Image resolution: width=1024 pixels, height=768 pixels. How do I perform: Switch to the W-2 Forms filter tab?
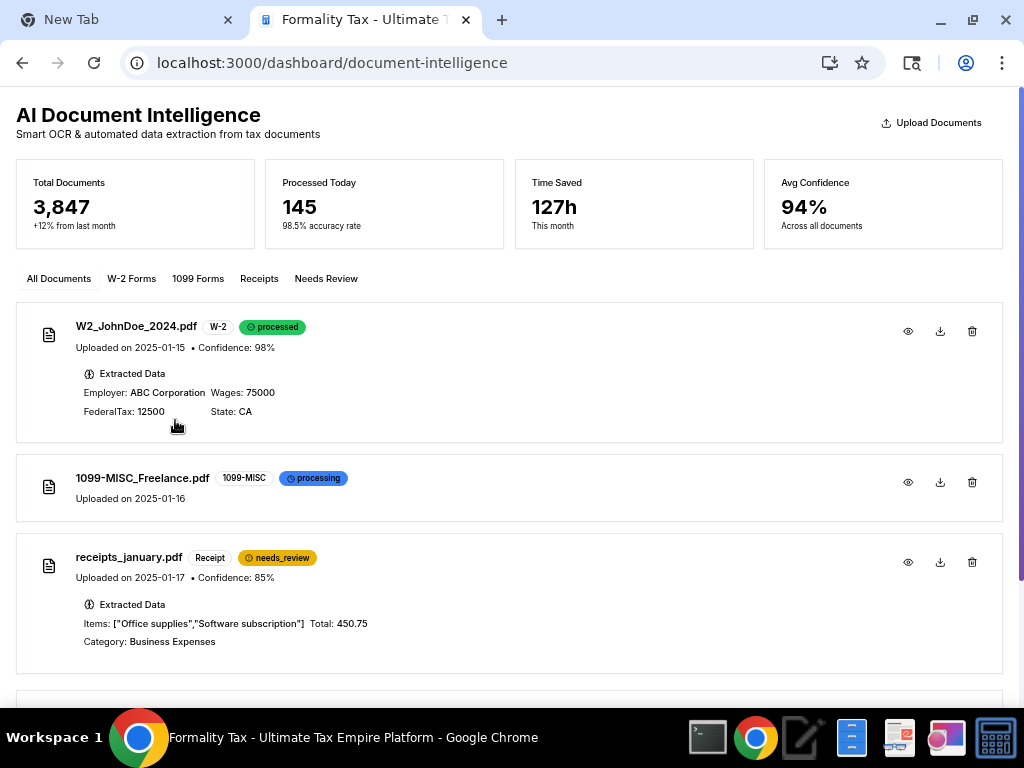(131, 279)
